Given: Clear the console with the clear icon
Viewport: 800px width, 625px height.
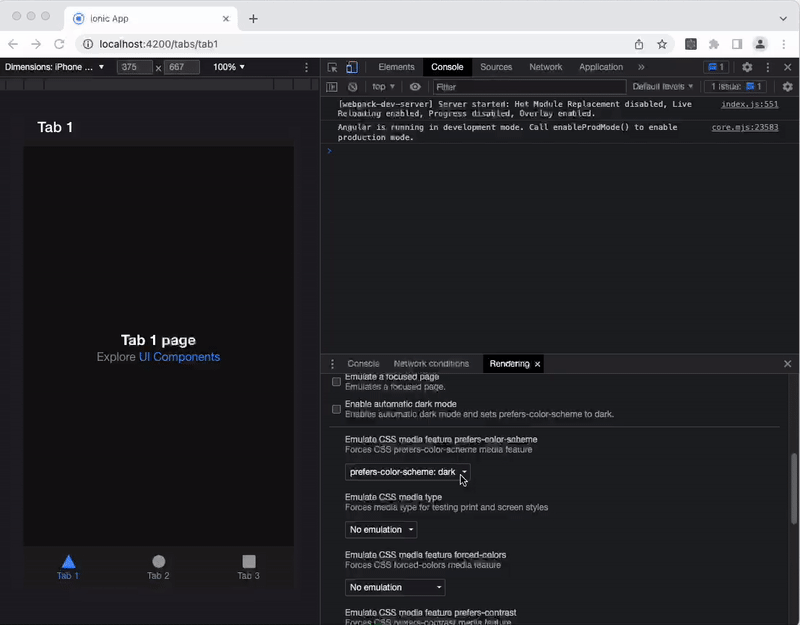Looking at the screenshot, I should [x=353, y=87].
